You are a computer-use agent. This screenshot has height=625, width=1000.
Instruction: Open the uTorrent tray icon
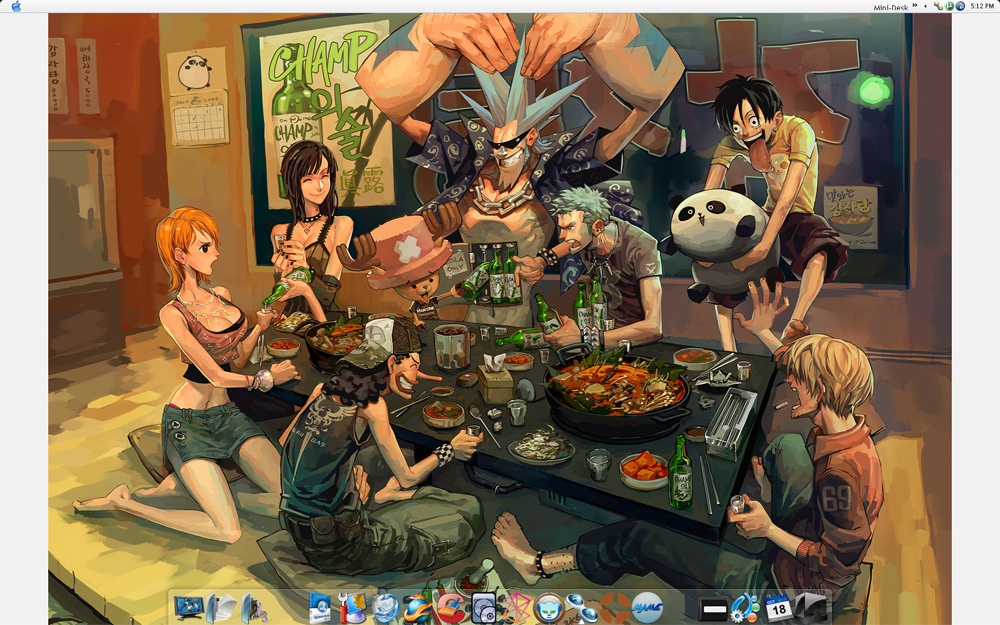pos(949,6)
